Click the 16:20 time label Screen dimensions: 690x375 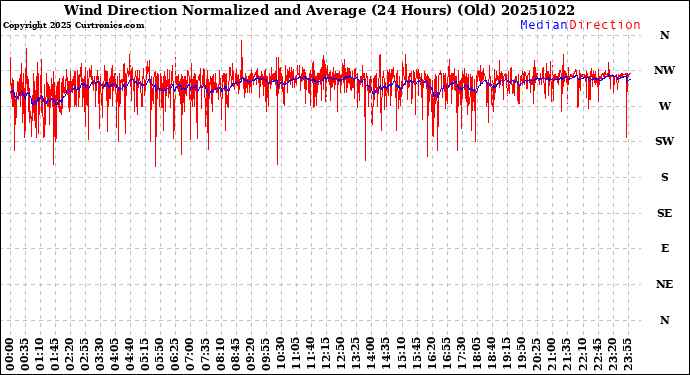point(431,354)
